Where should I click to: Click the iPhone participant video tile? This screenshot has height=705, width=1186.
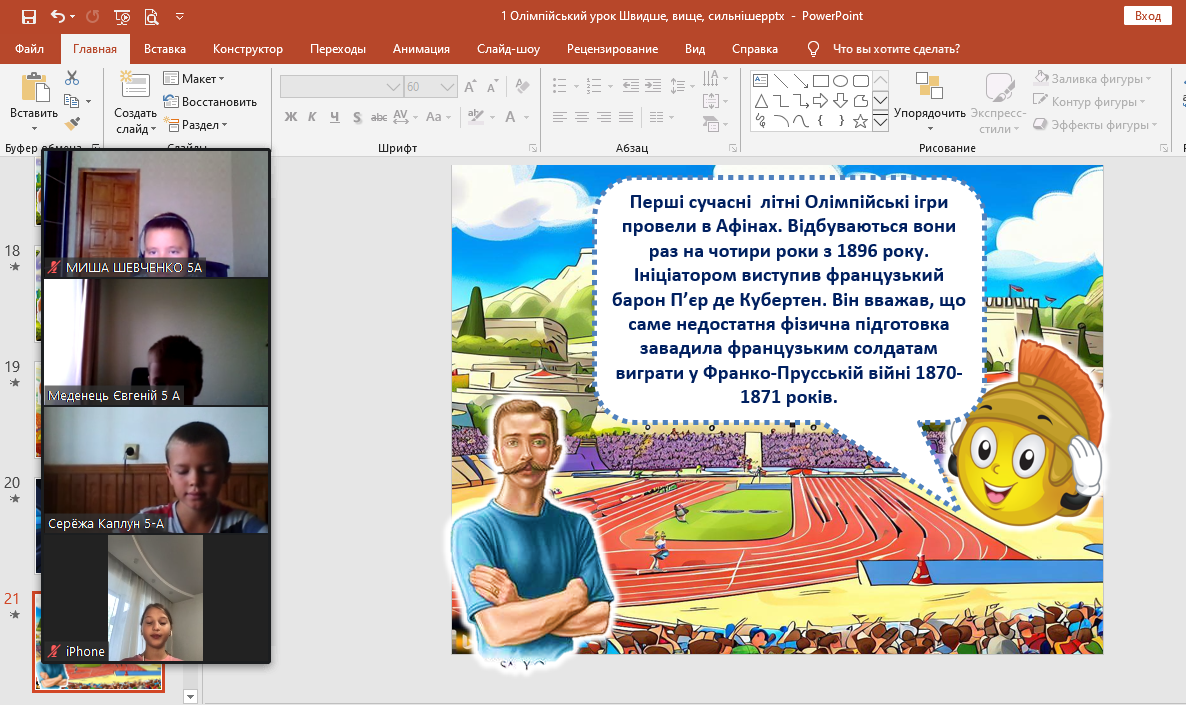point(157,598)
